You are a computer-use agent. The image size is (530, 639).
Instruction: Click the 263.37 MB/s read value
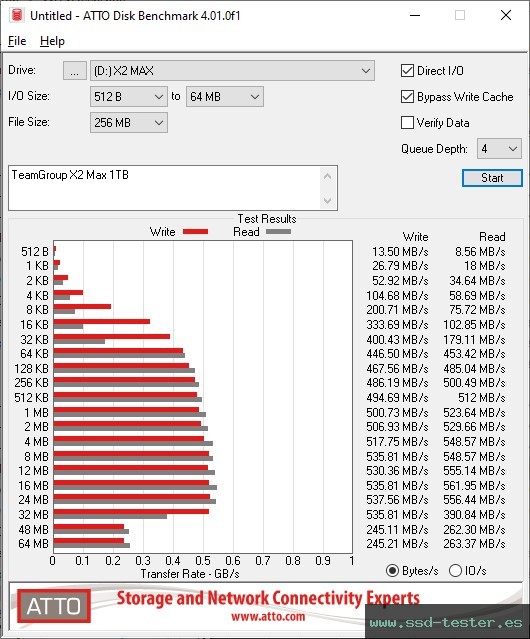[x=475, y=544]
